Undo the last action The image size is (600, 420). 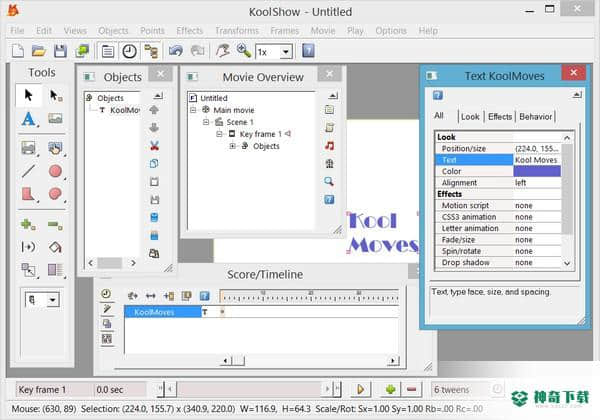point(176,51)
